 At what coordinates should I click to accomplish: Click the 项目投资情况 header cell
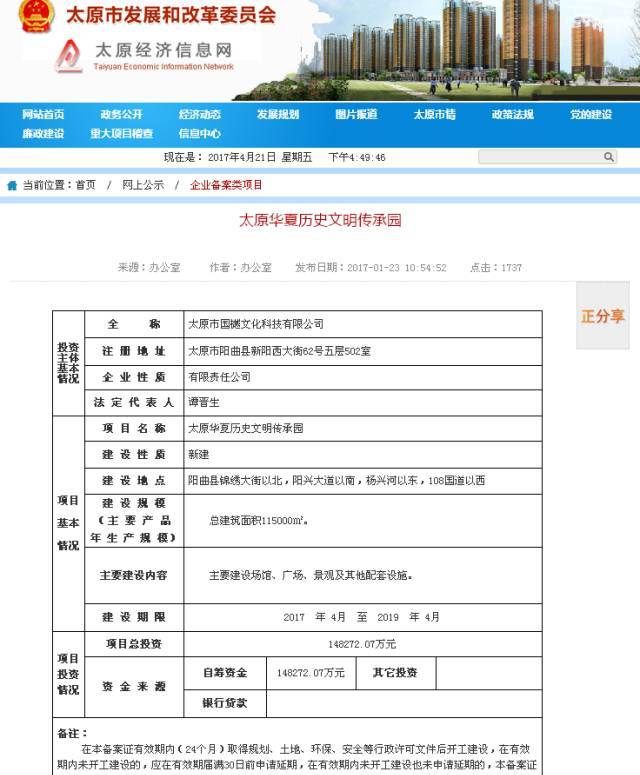[68, 674]
